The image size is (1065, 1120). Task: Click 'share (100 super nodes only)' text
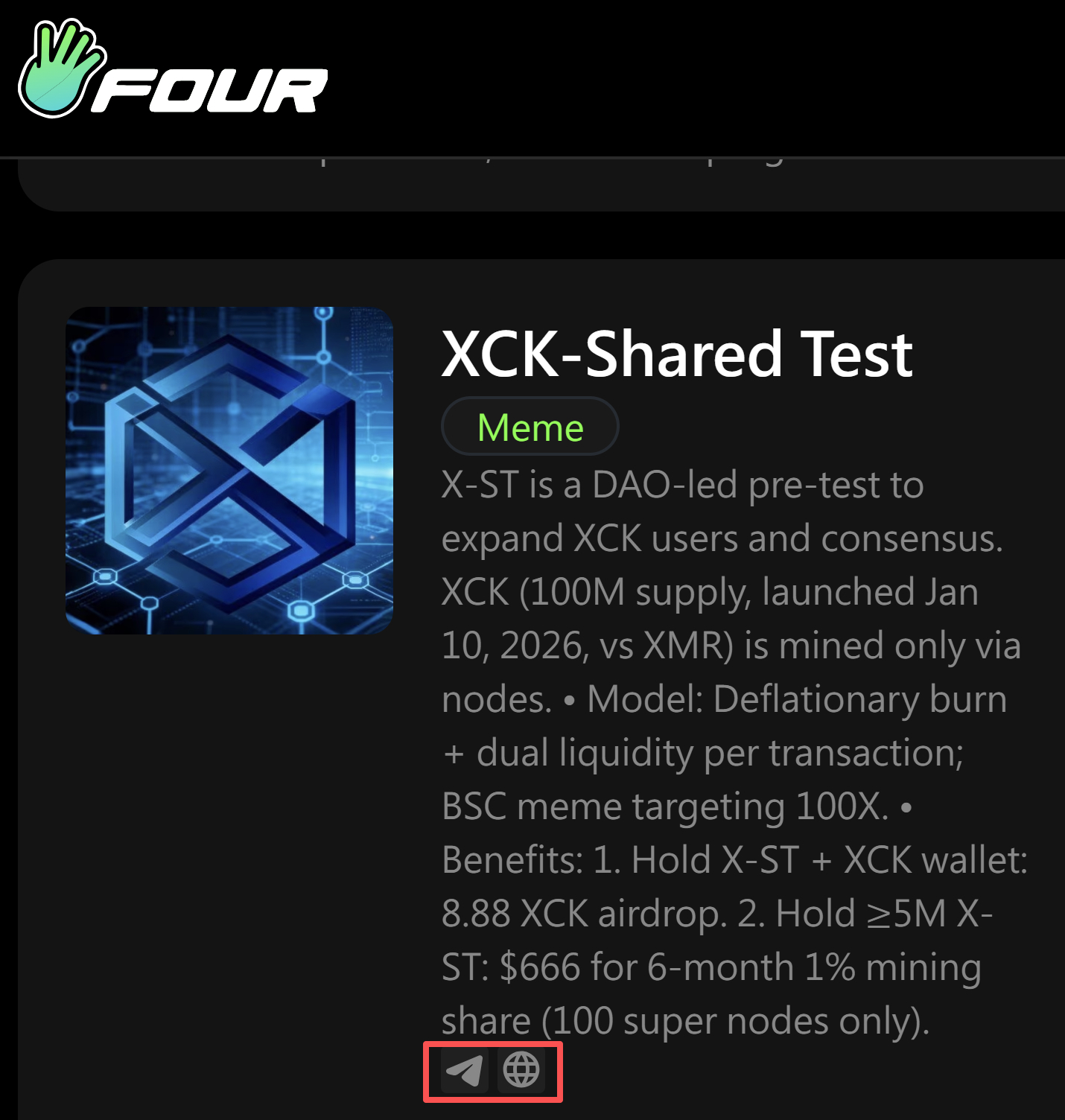pyautogui.click(x=685, y=1022)
